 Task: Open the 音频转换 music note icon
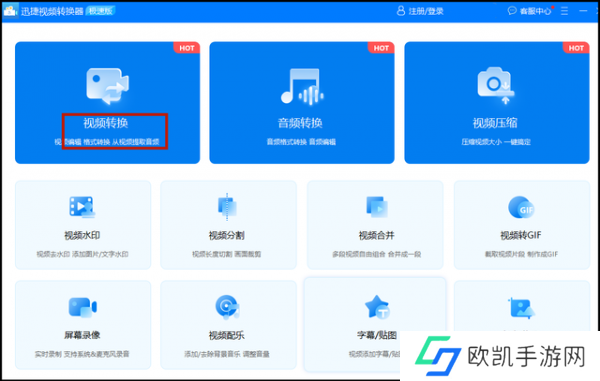(302, 86)
